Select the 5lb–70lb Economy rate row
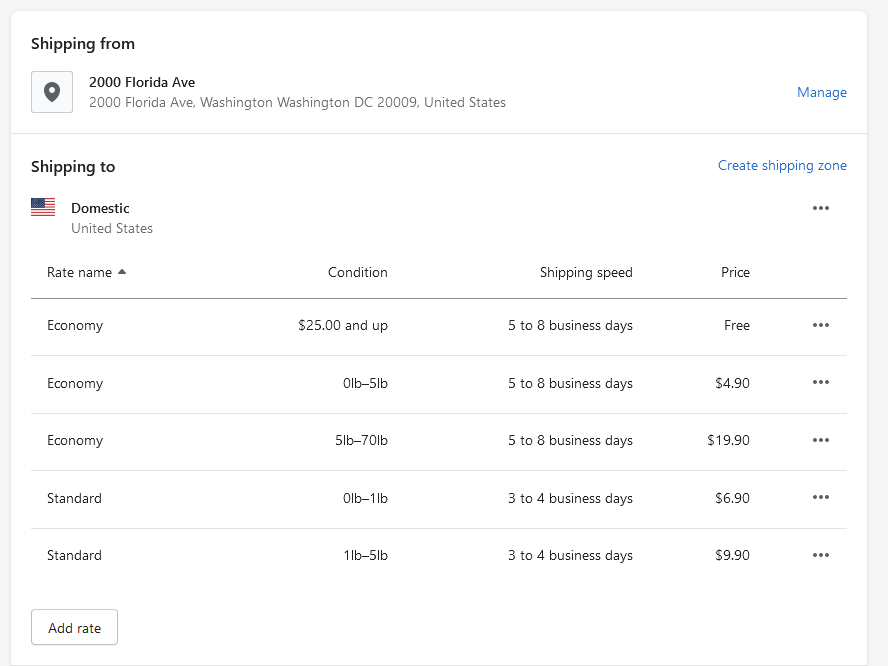The image size is (888, 666). click(x=361, y=441)
